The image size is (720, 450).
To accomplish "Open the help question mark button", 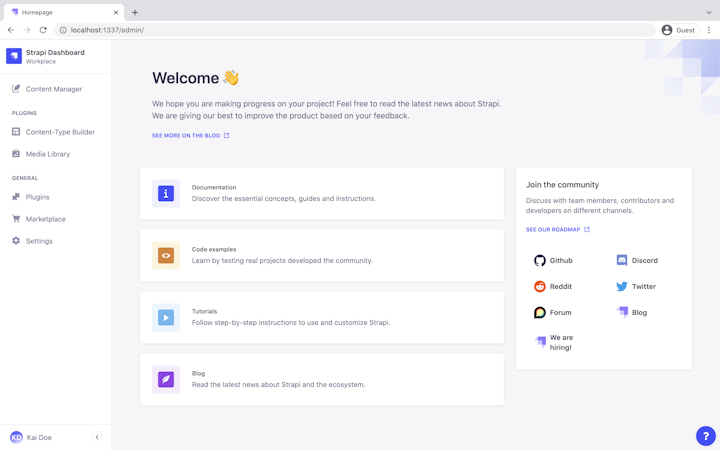I will [x=705, y=436].
